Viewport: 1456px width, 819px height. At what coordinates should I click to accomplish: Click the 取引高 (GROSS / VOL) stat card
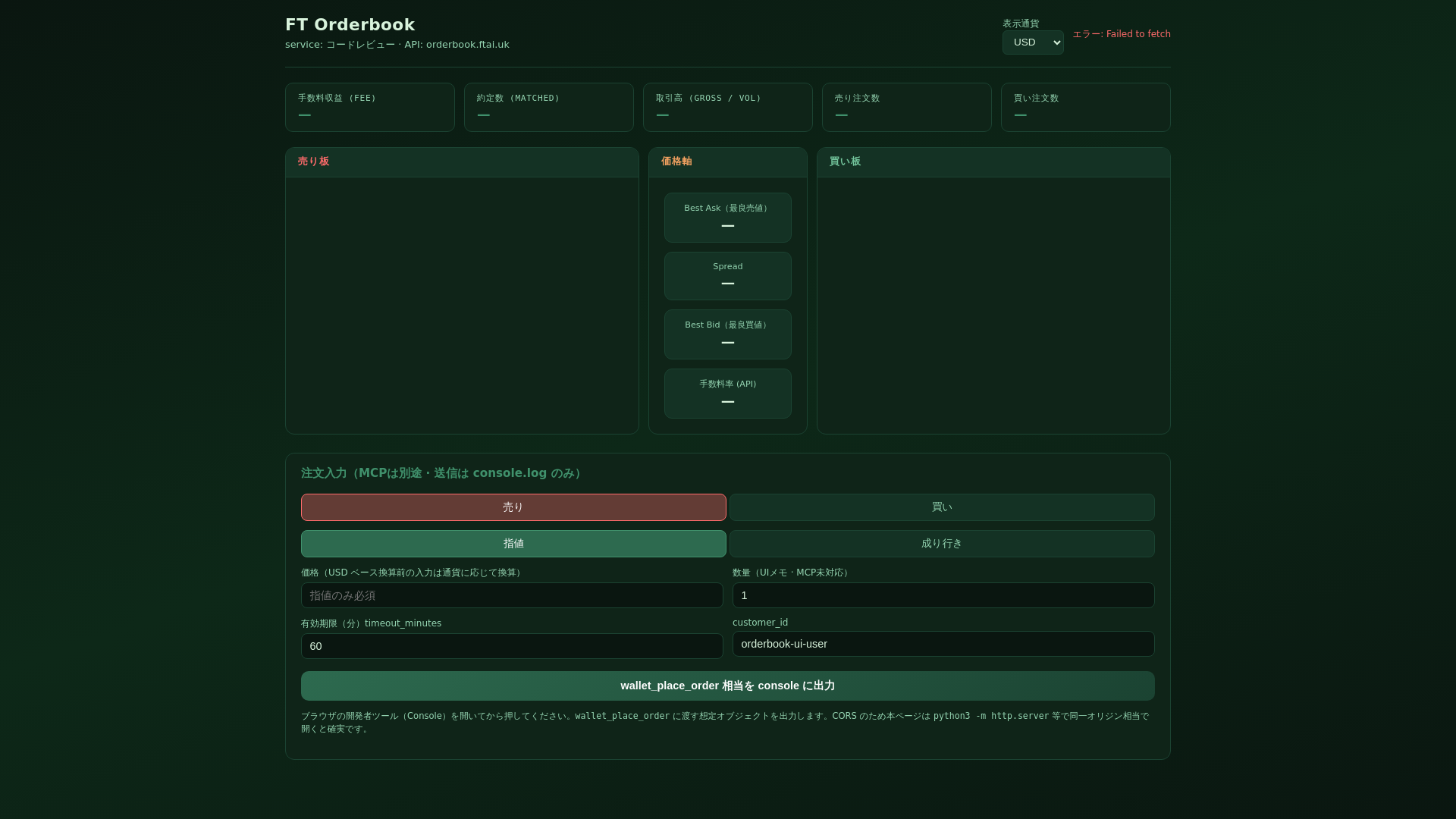(x=728, y=107)
